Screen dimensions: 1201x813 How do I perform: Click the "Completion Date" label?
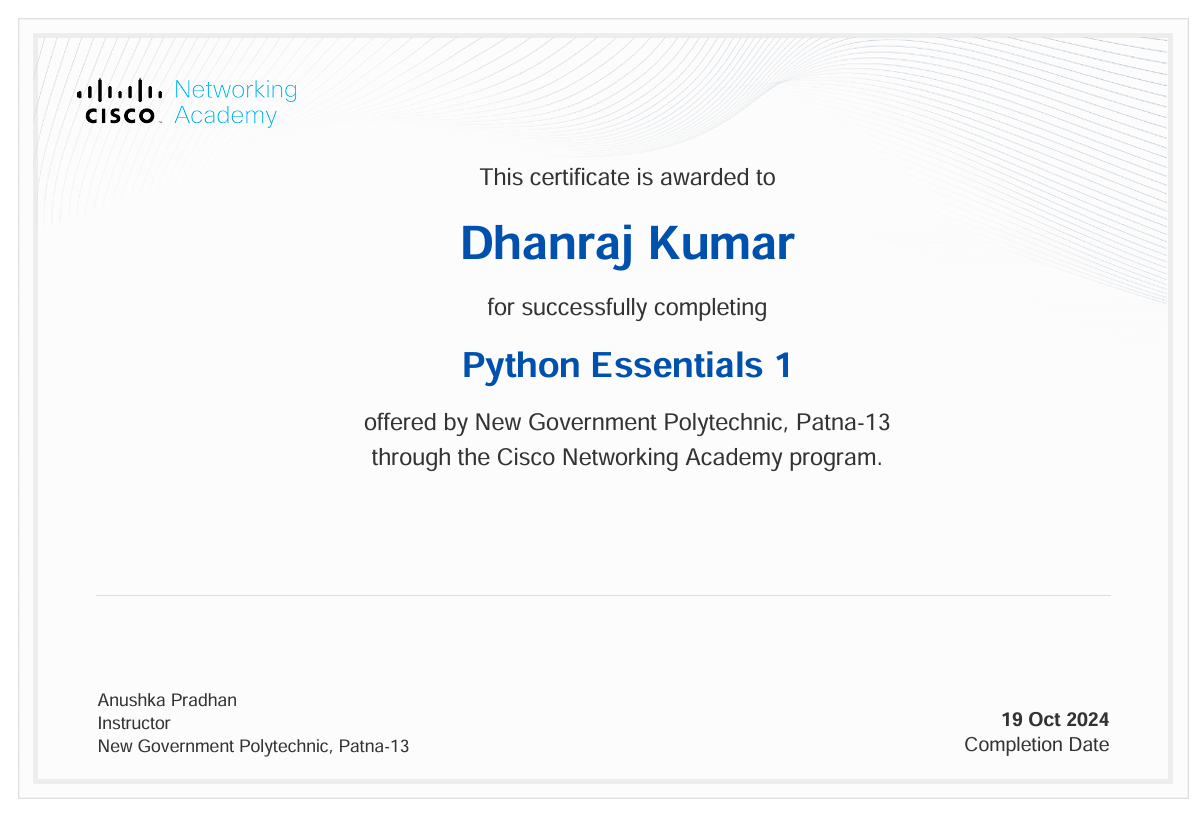pyautogui.click(x=1037, y=745)
